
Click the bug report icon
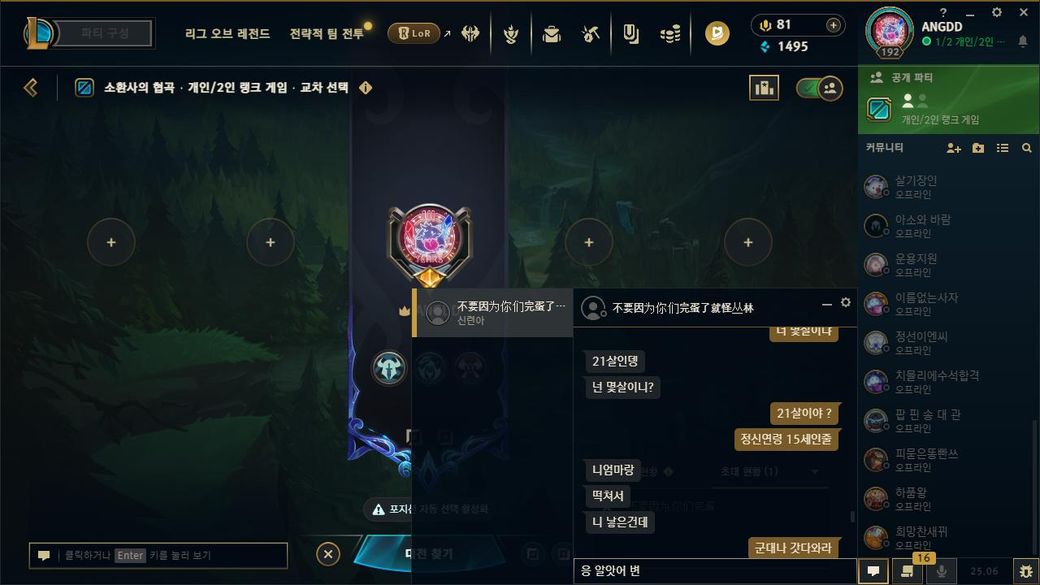pos(1026,570)
